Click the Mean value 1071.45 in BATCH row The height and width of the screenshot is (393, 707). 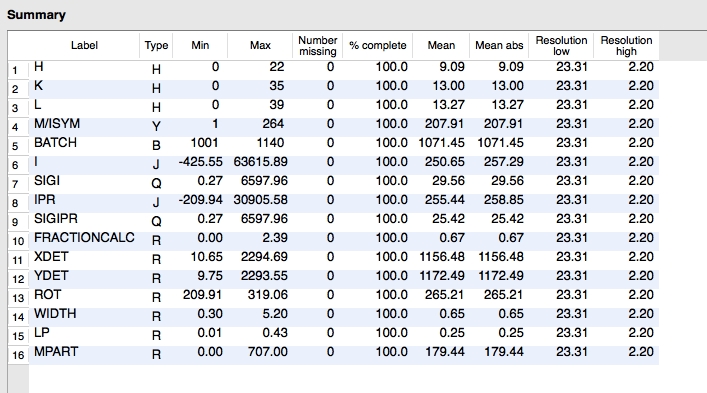441,143
